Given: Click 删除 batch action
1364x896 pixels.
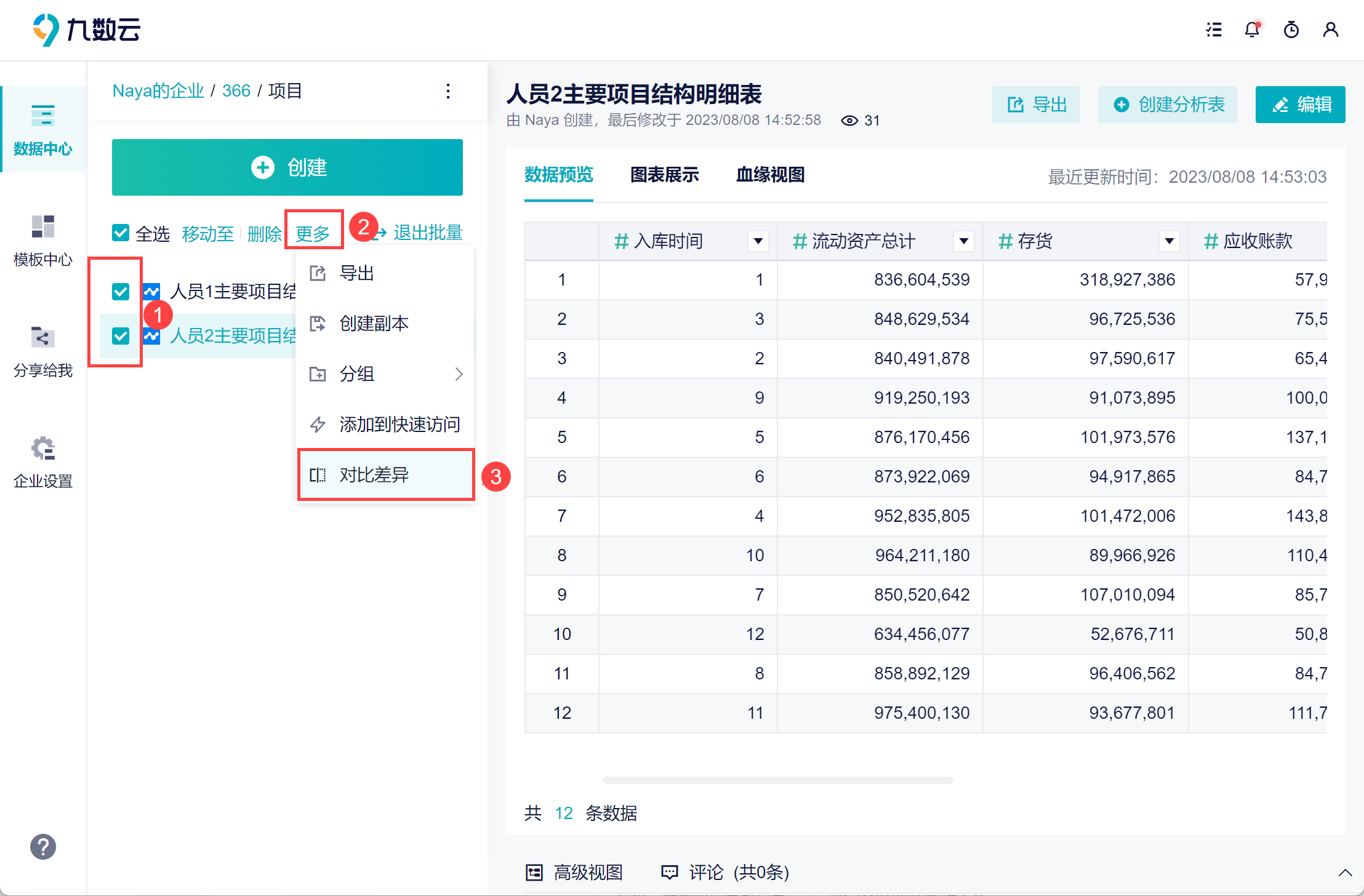Looking at the screenshot, I should [x=264, y=233].
